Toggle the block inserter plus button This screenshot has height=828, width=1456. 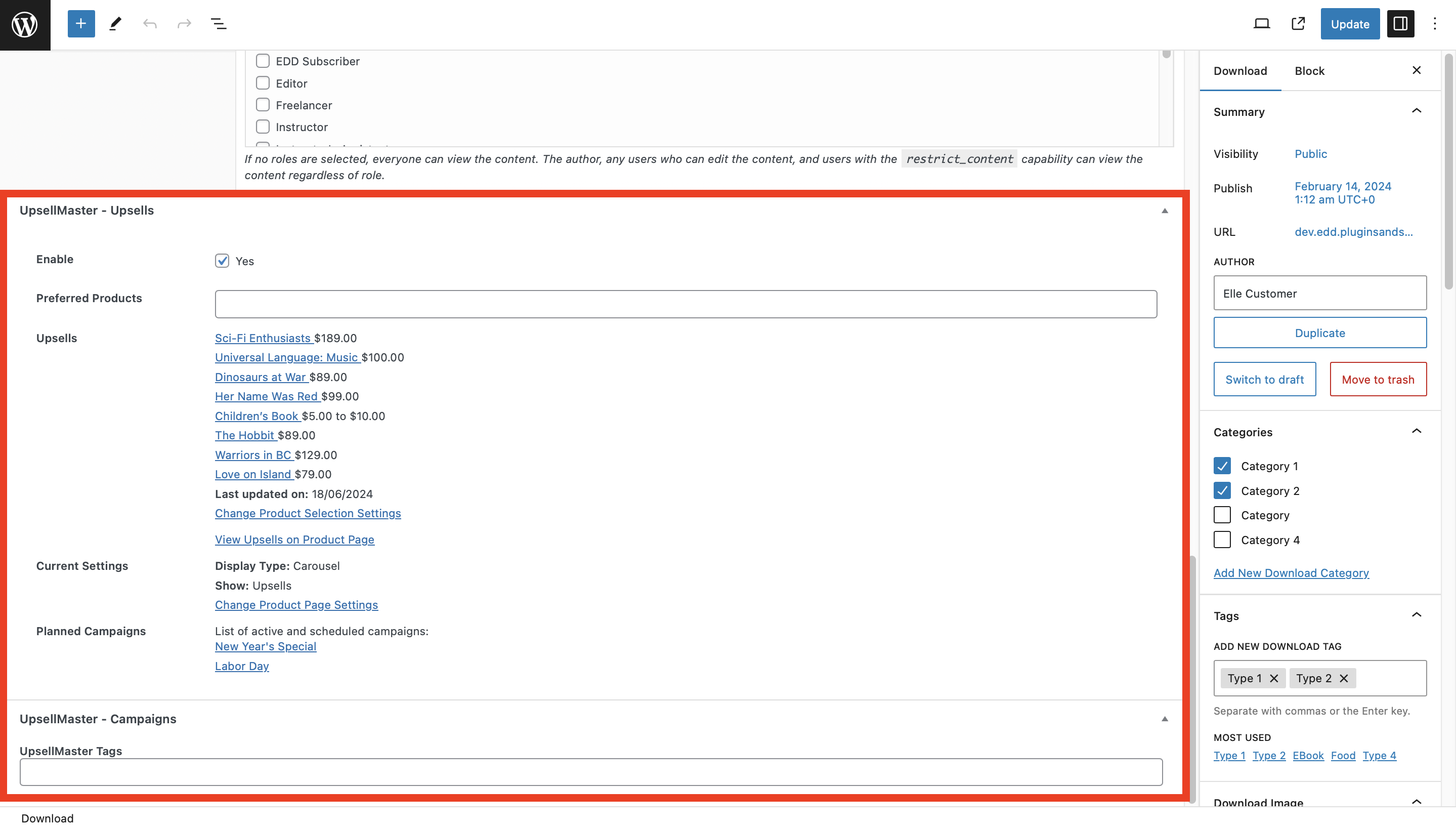pyautogui.click(x=81, y=24)
